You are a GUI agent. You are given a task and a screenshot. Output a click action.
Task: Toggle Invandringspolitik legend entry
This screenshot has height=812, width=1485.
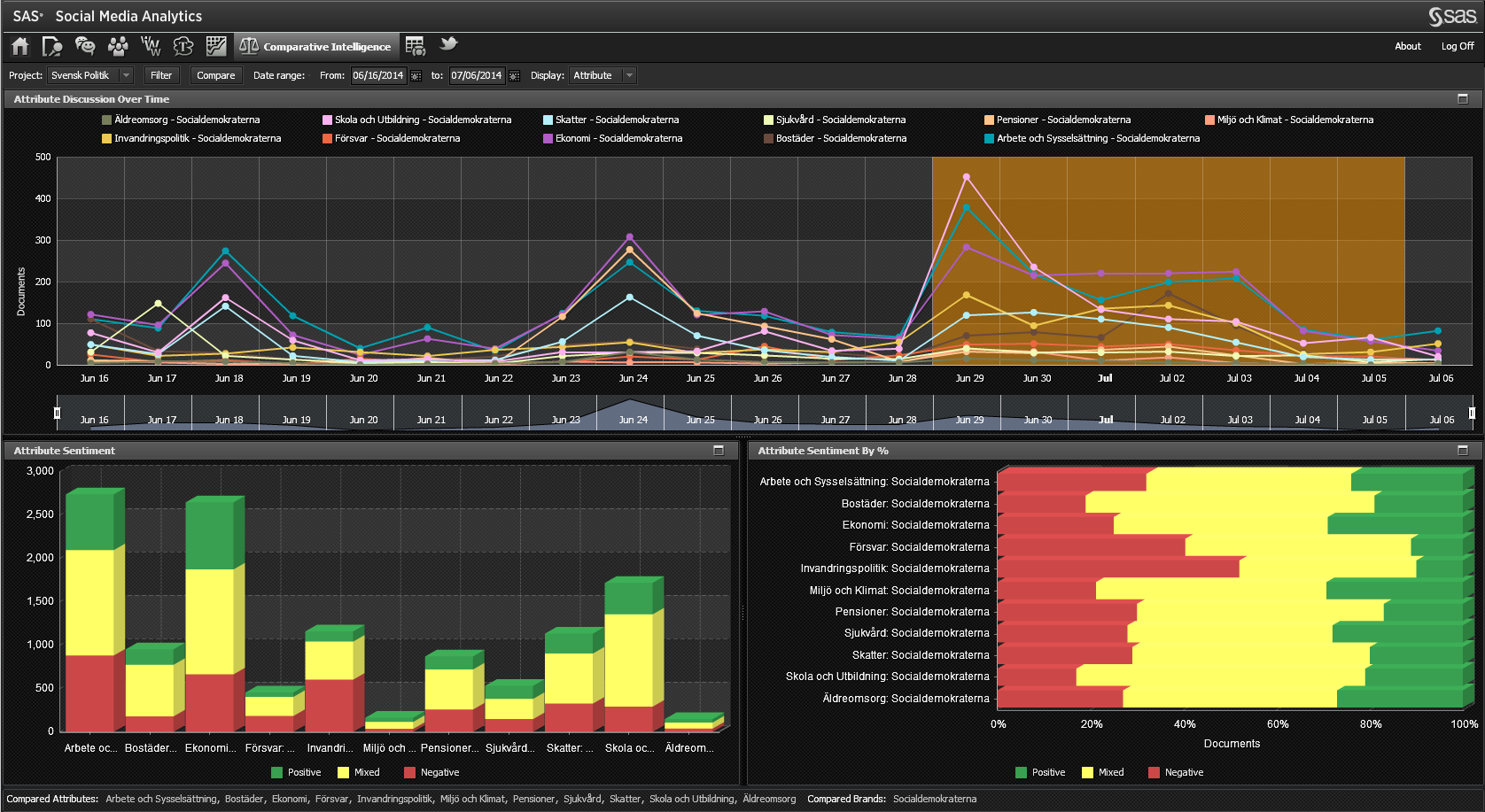click(x=191, y=138)
